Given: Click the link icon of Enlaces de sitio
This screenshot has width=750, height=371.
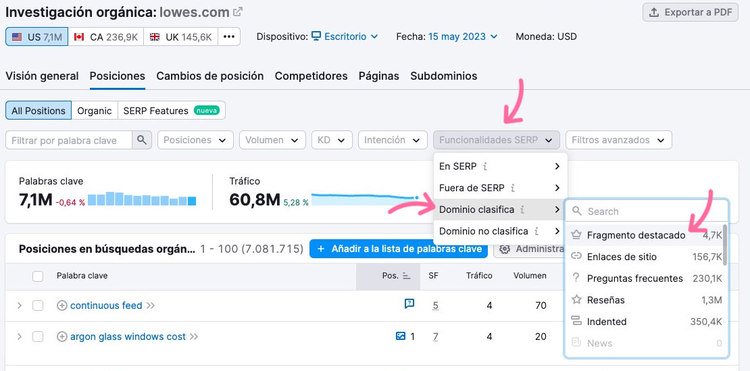Looking at the screenshot, I should (x=576, y=257).
